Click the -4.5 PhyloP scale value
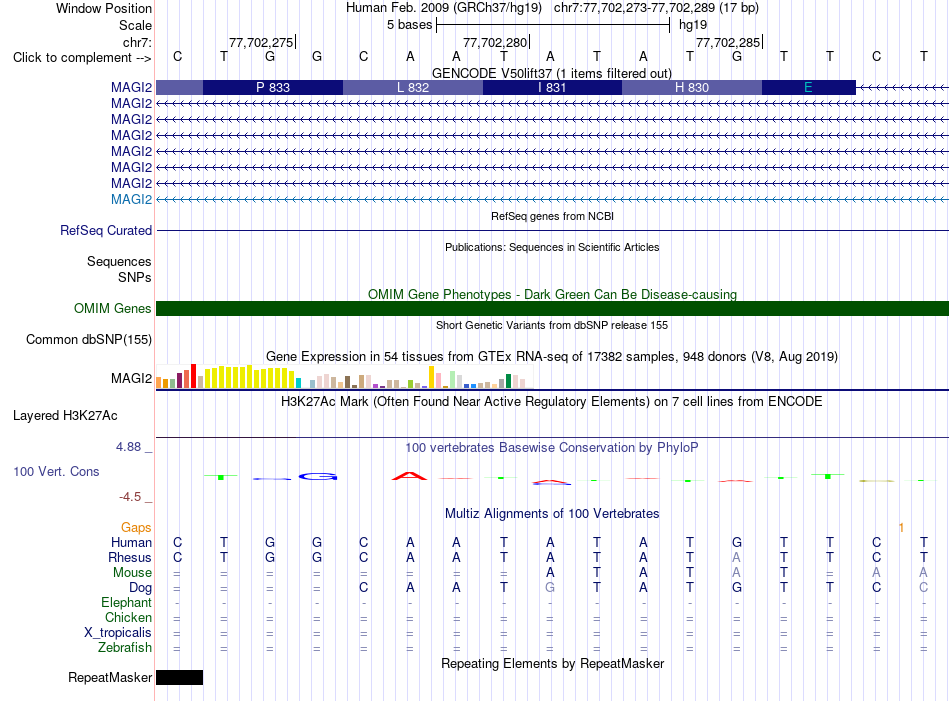 130,497
